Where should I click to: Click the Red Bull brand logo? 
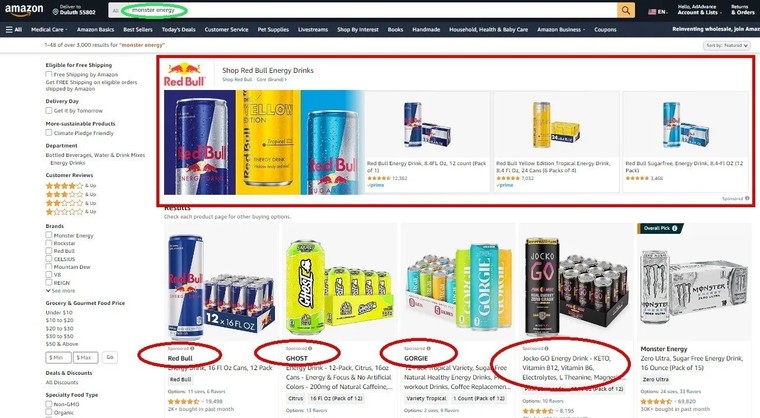click(x=185, y=75)
